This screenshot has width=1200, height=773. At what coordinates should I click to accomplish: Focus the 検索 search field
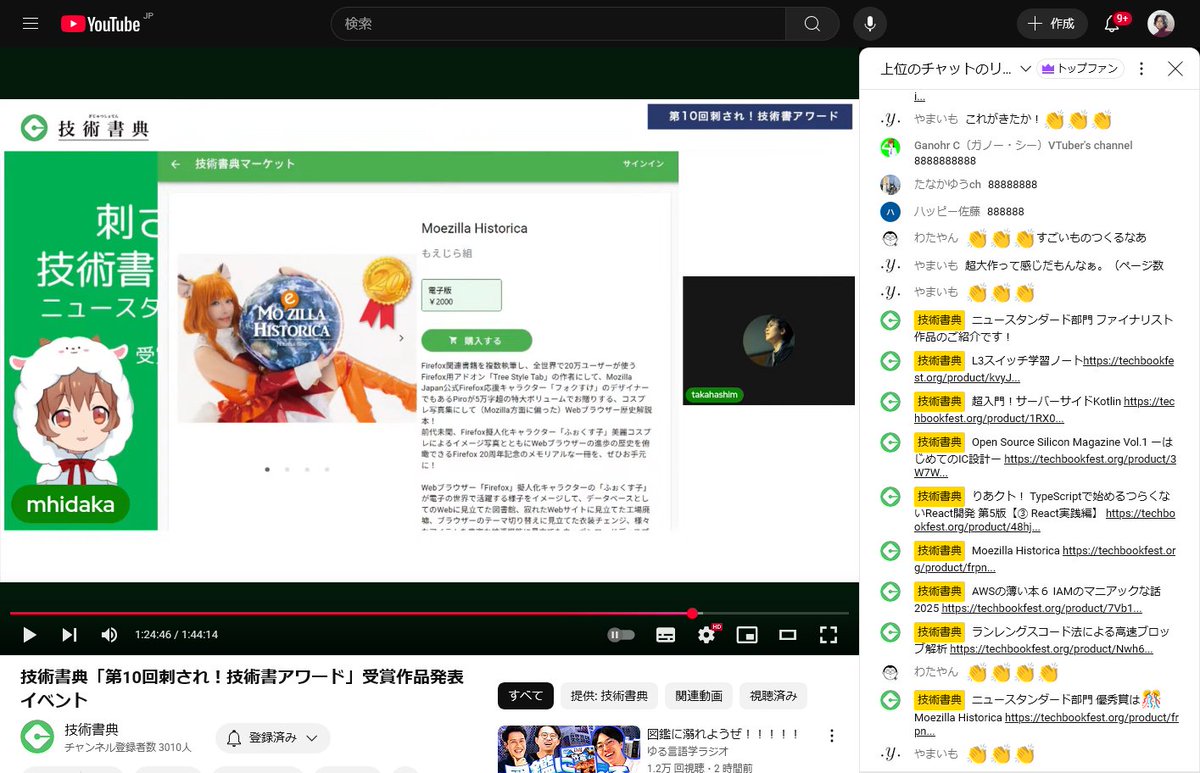coord(558,23)
